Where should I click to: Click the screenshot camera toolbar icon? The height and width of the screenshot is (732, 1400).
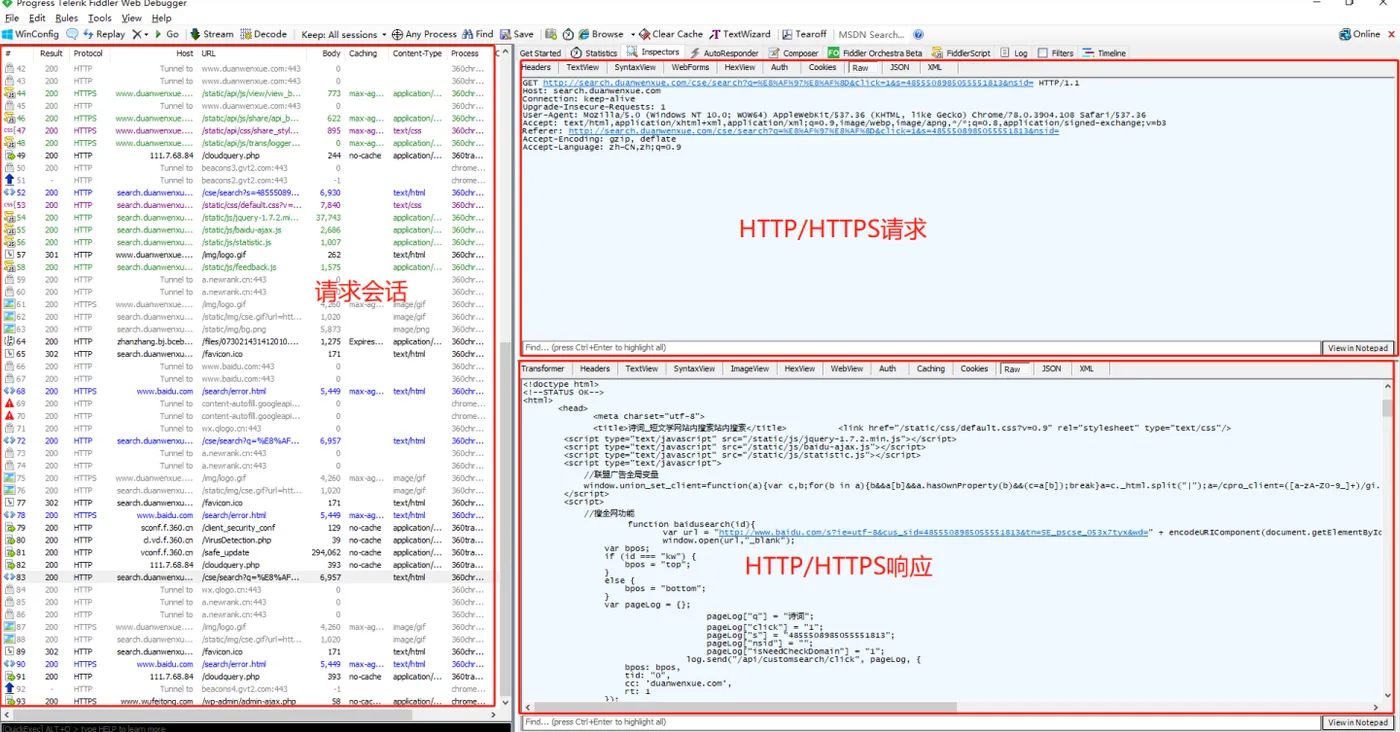551,34
